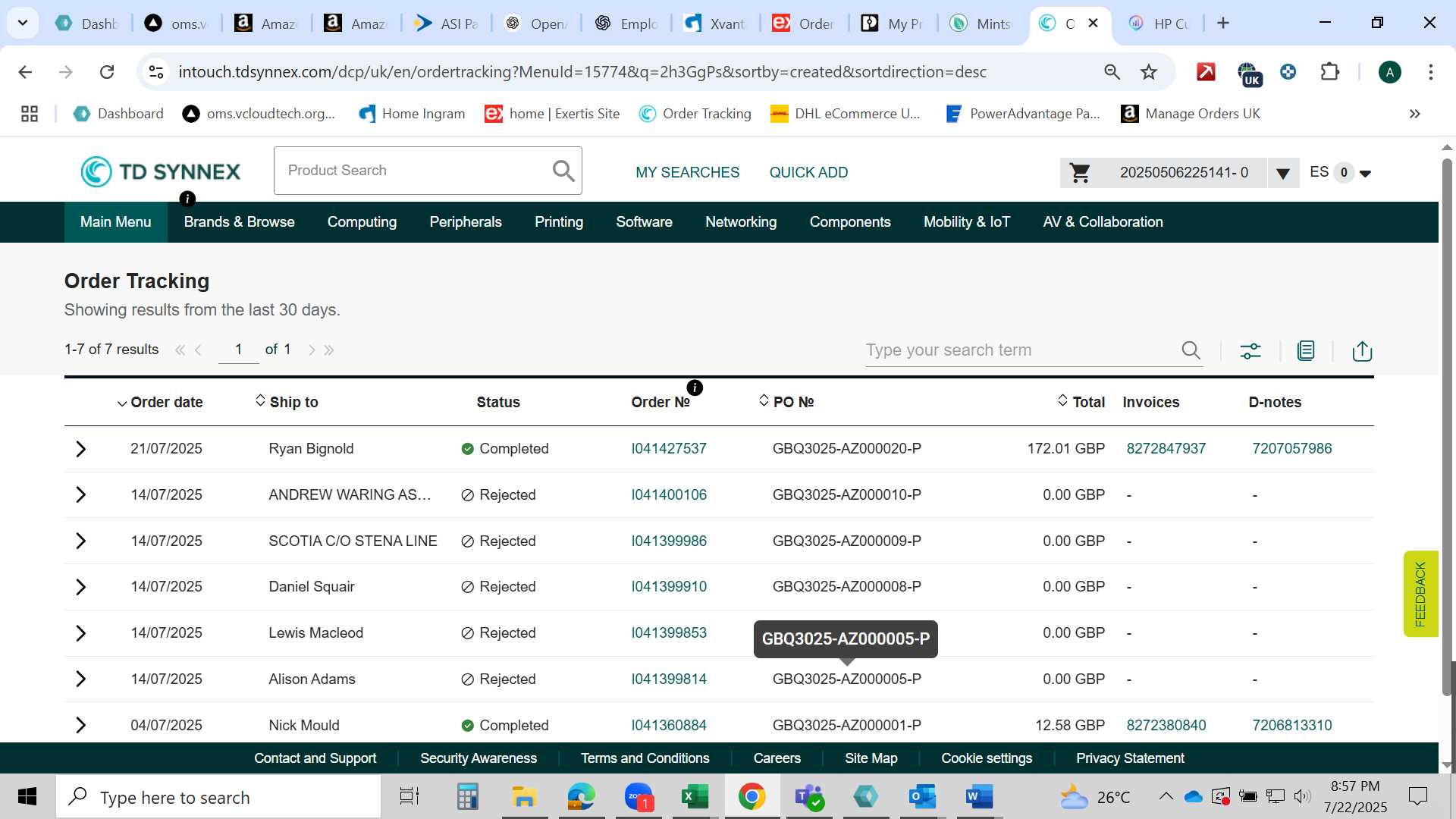Open the Peripherals menu
The width and height of the screenshot is (1456, 819).
[x=466, y=222]
